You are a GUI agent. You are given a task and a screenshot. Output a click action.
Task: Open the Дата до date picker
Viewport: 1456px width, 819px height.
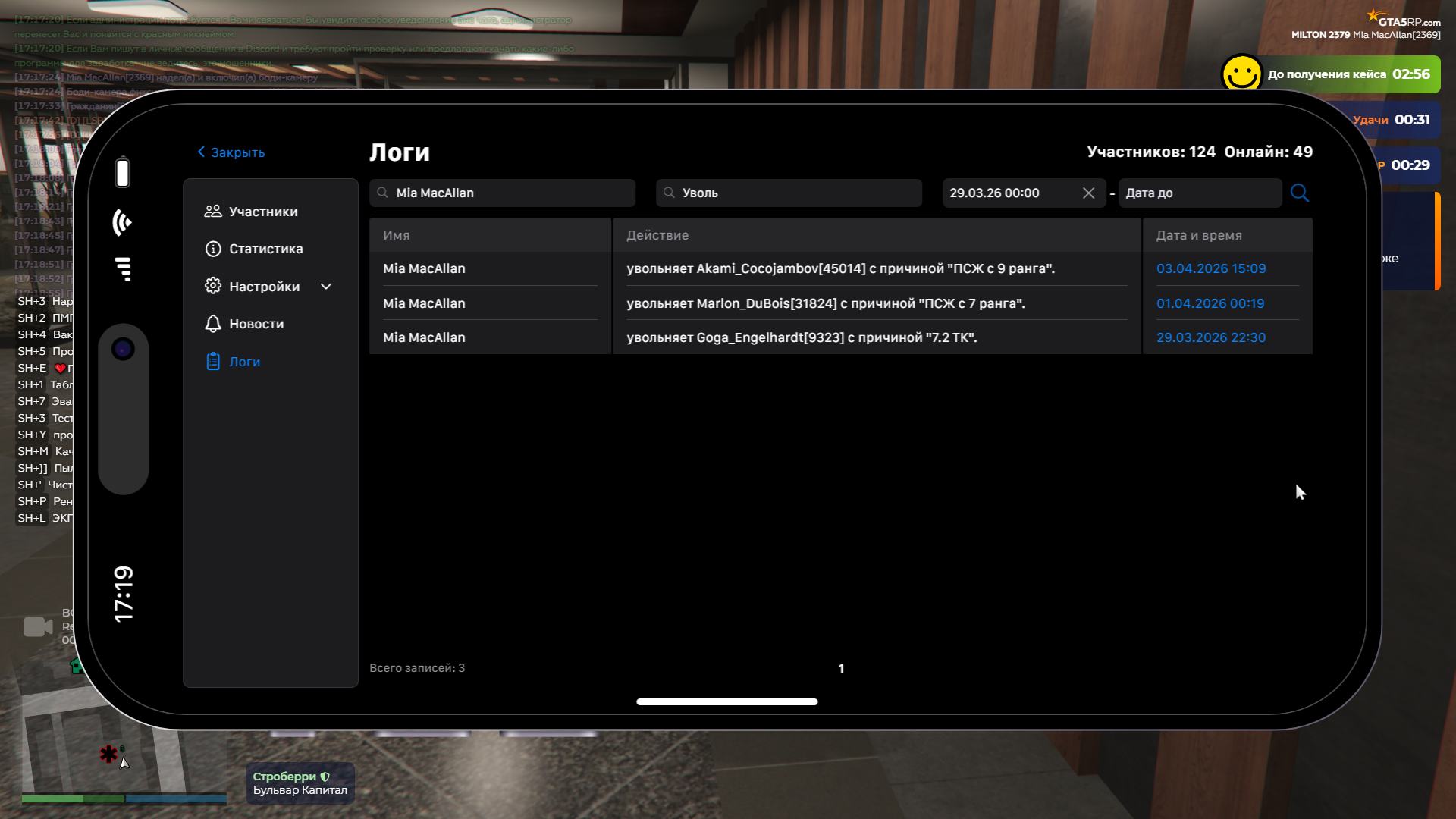click(x=1198, y=193)
